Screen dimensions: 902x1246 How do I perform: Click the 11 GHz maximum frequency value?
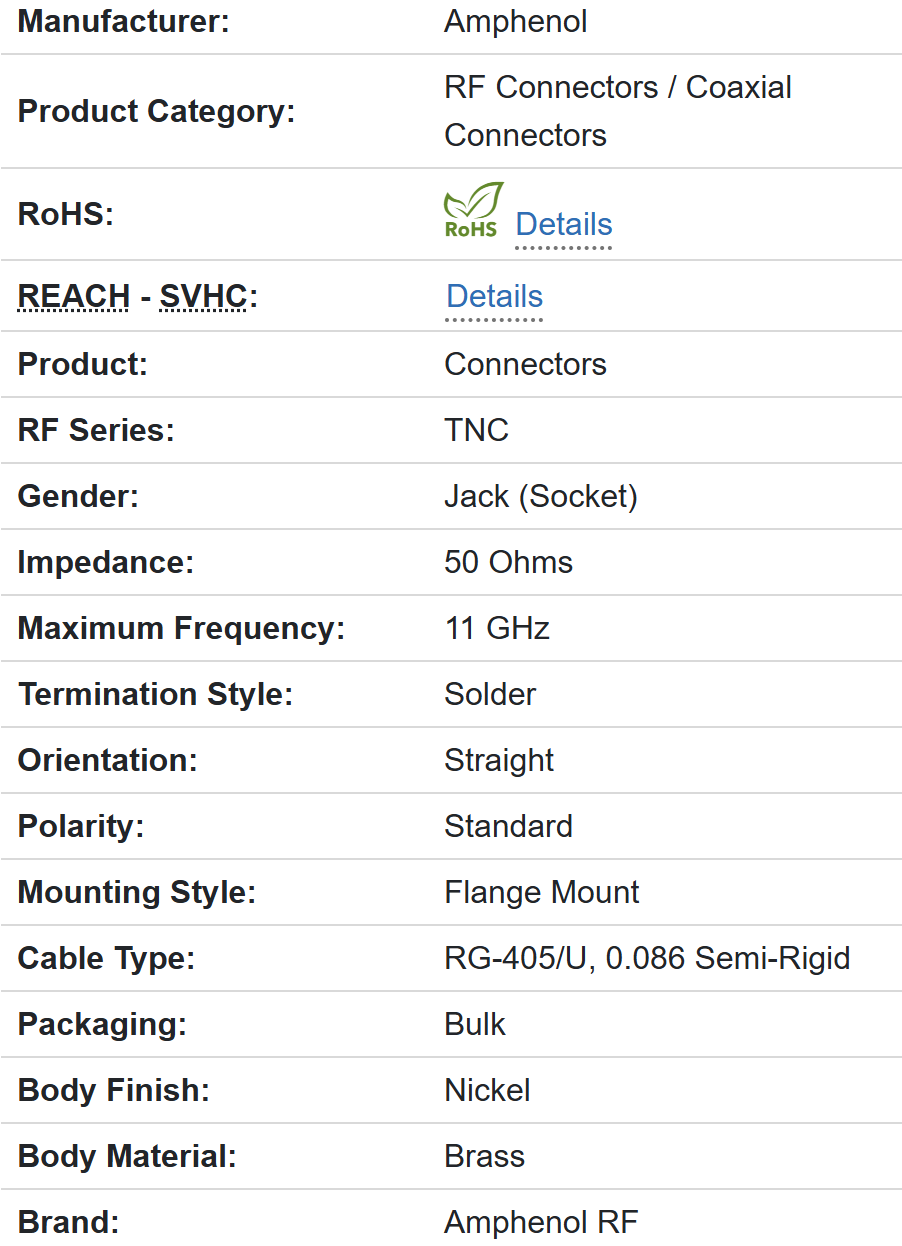(496, 628)
